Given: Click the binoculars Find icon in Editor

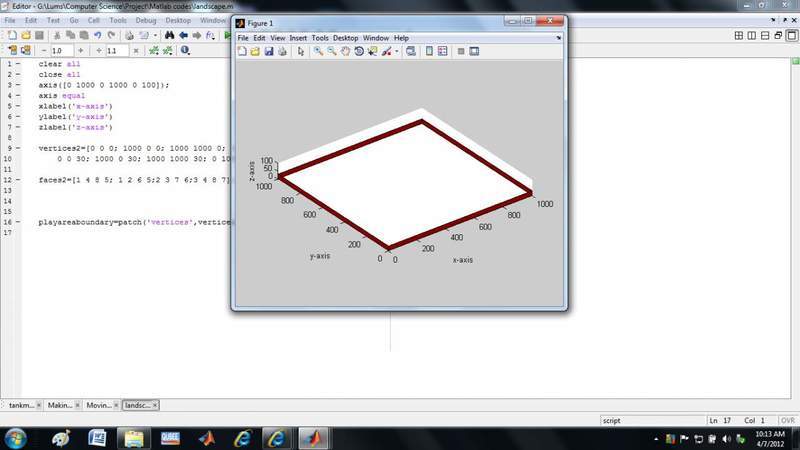Looking at the screenshot, I should pyautogui.click(x=169, y=34).
